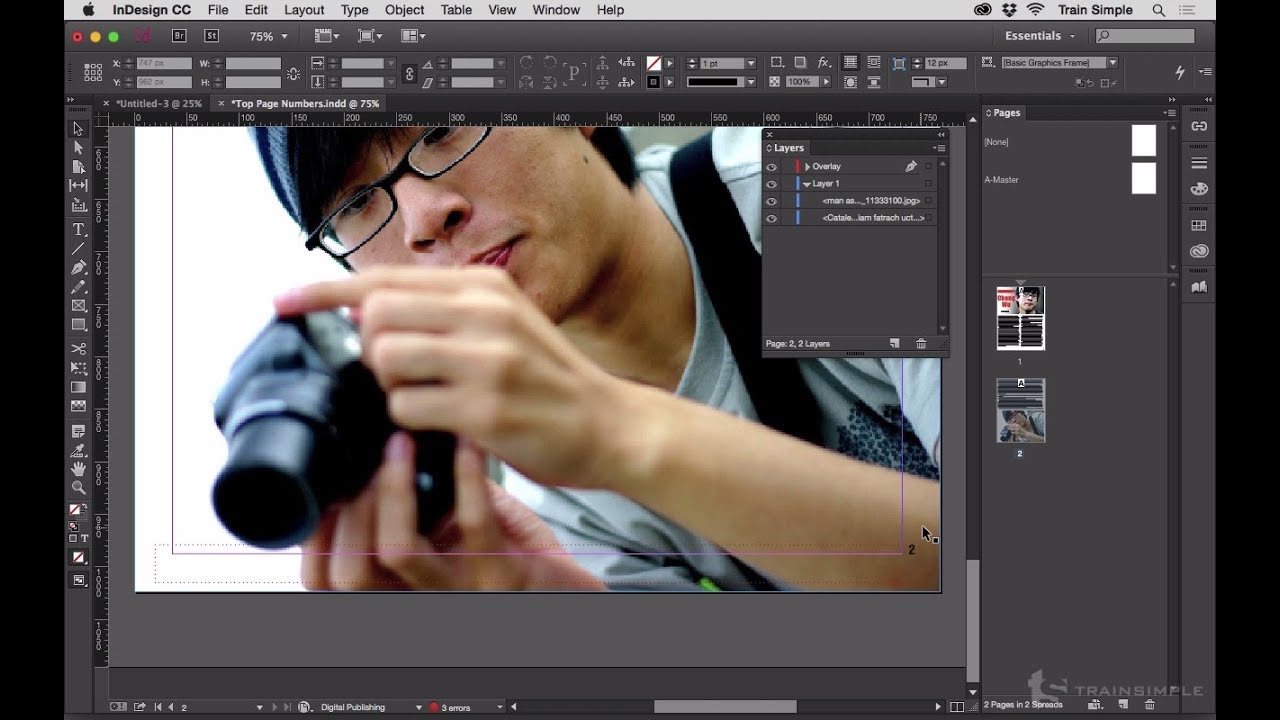This screenshot has width=1280, height=720.
Task: Click selection square of man jpg item
Action: click(929, 201)
